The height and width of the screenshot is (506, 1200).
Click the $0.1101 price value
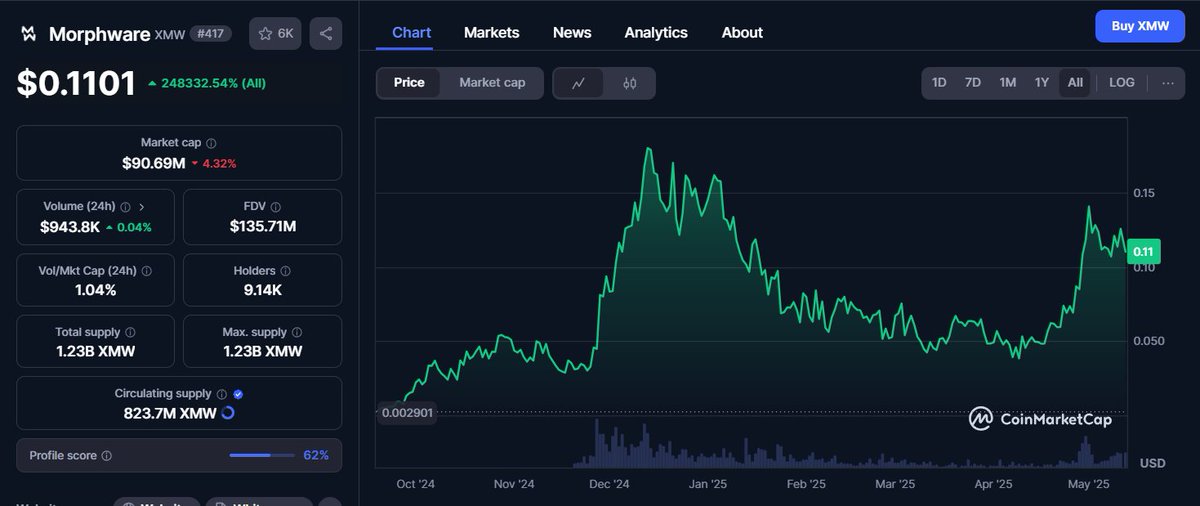76,83
